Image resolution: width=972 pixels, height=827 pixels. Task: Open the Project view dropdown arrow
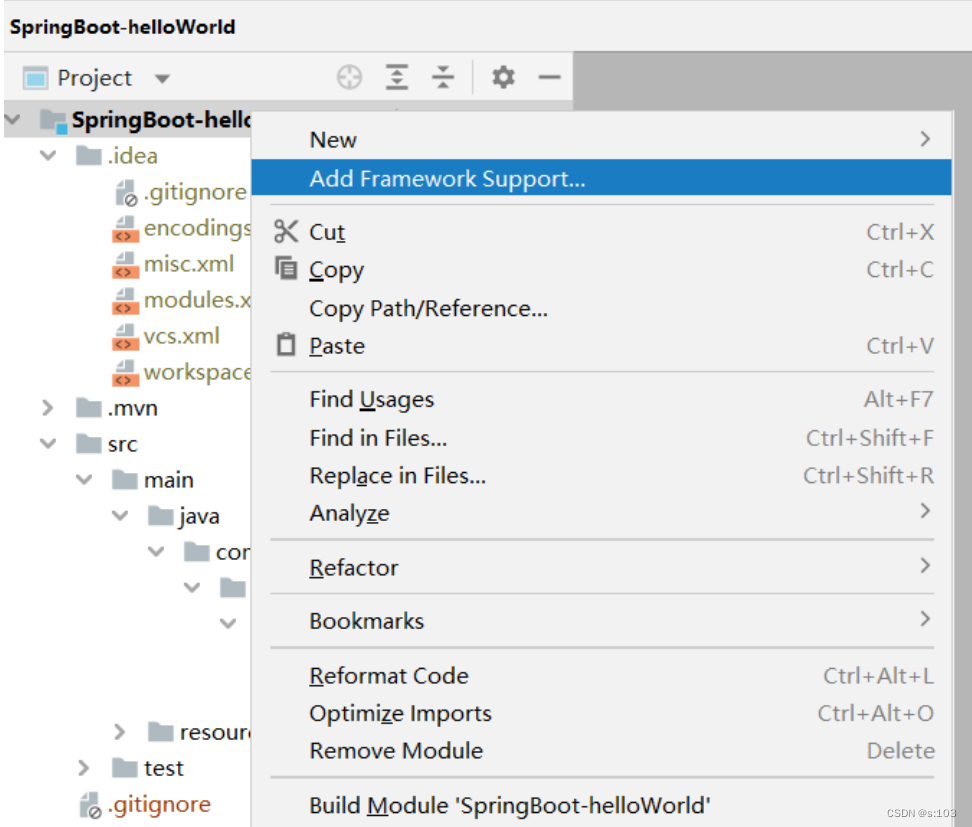point(162,79)
